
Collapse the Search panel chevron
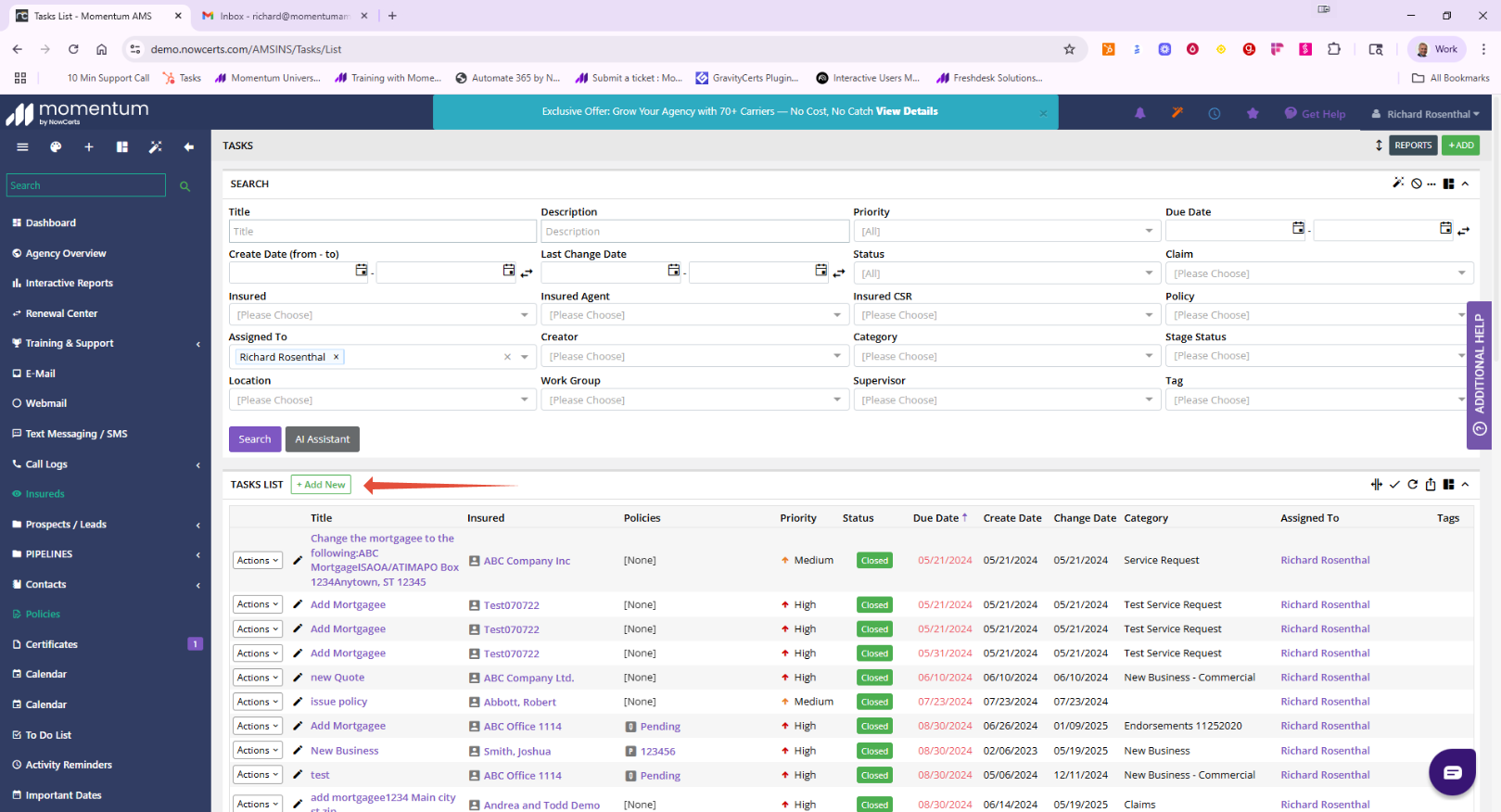(1465, 184)
